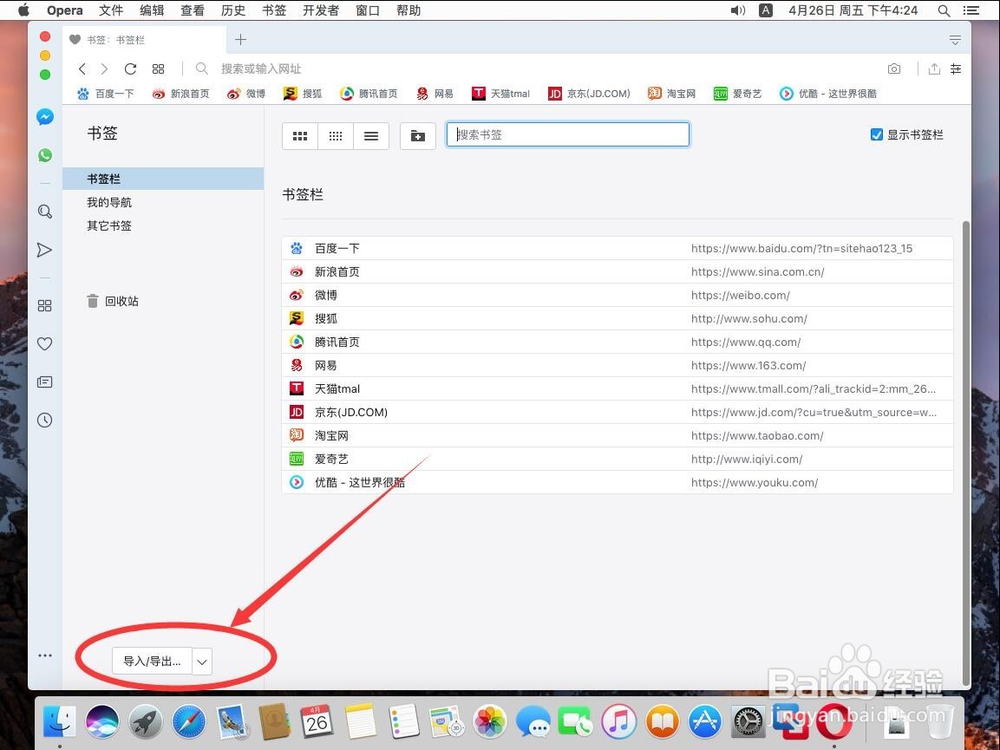Image resolution: width=1000 pixels, height=750 pixels.
Task: Launch Safari from the Dock
Action: click(x=189, y=722)
